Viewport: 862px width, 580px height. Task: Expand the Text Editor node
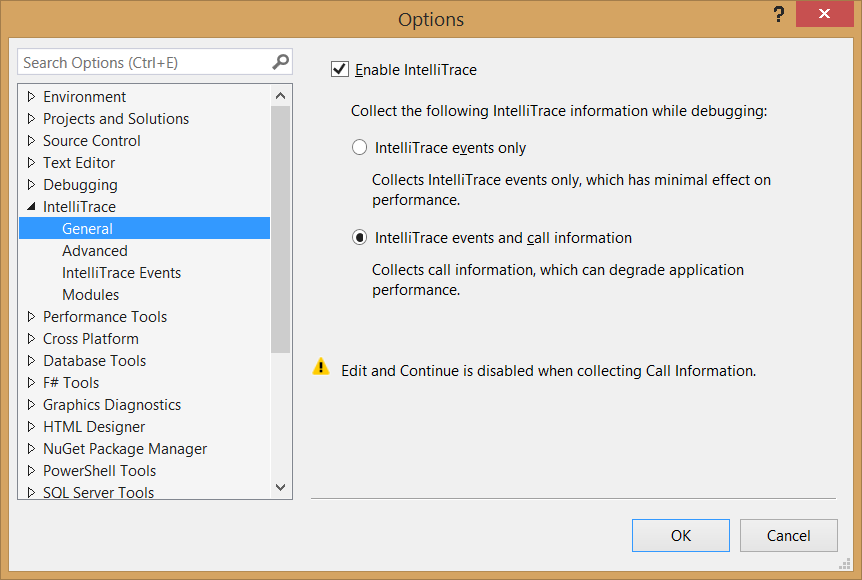click(31, 163)
